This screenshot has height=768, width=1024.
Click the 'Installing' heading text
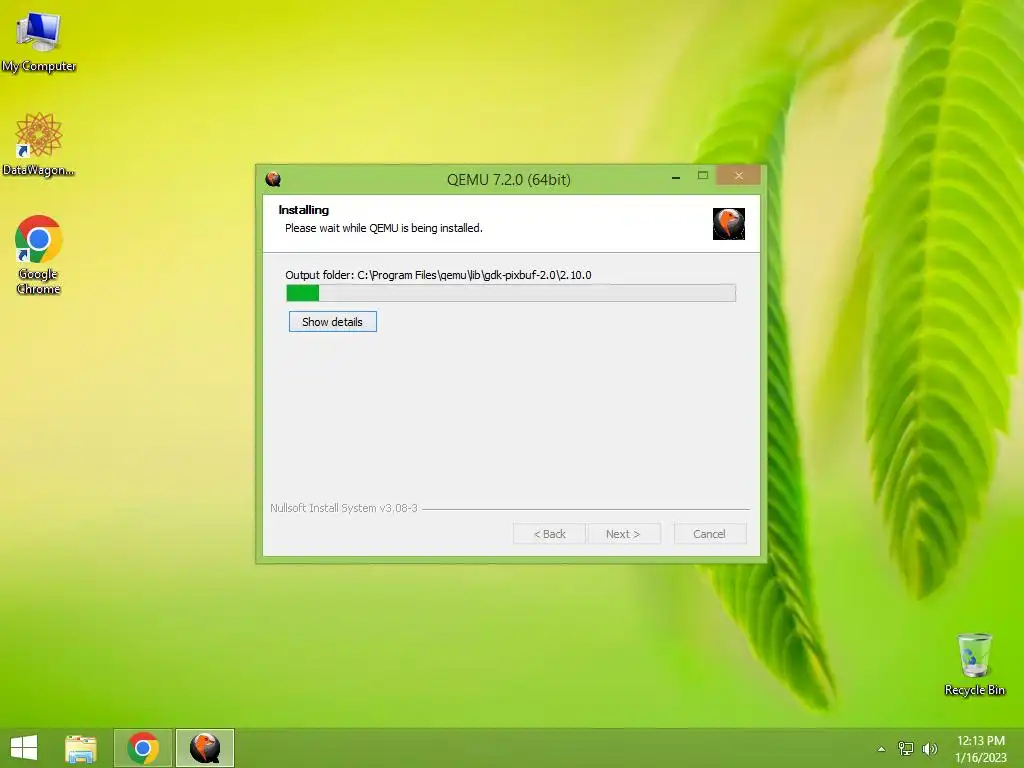pos(304,210)
